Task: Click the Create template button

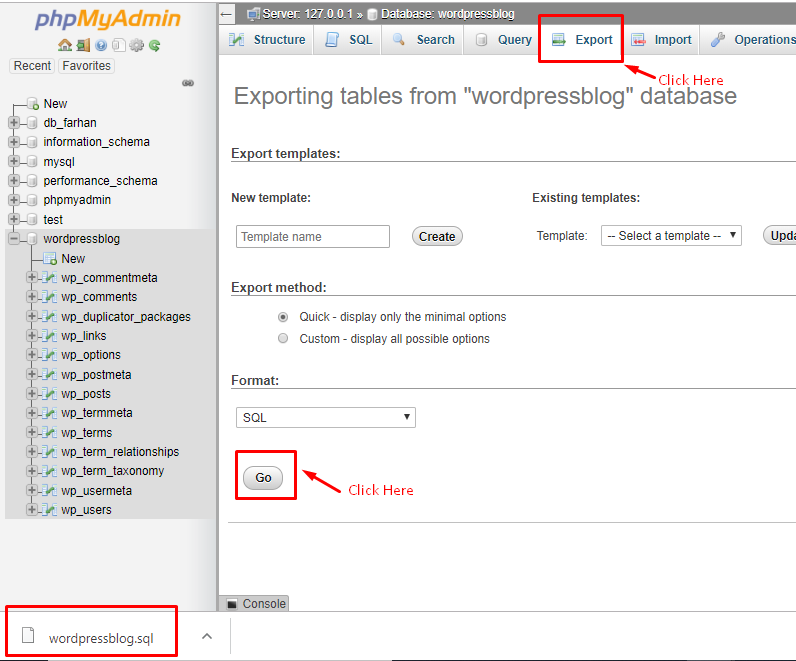Action: 437,236
